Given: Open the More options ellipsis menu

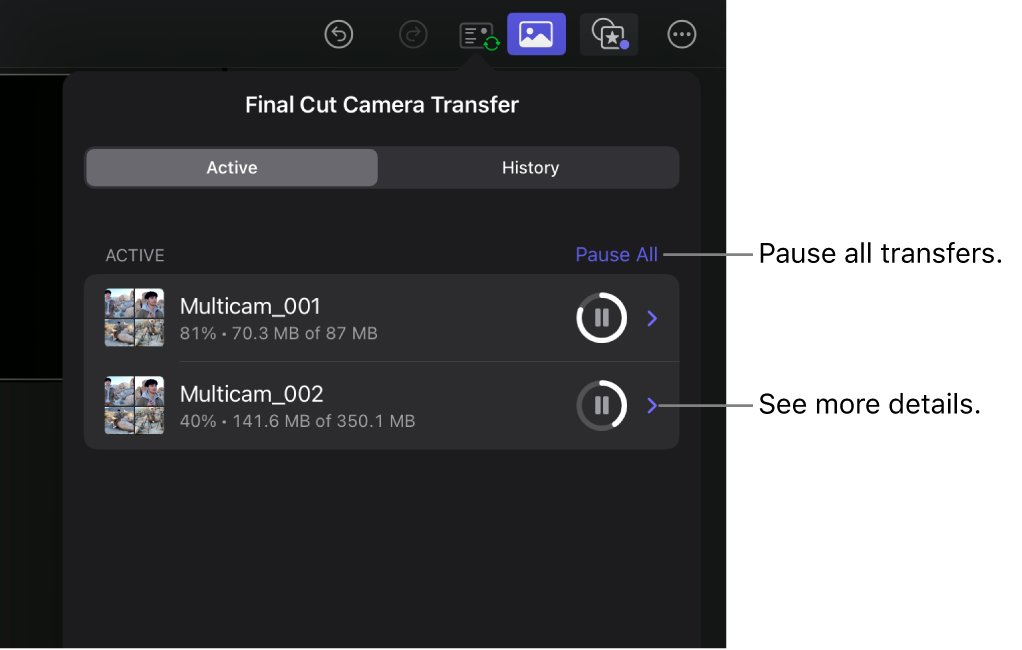Looking at the screenshot, I should pos(681,34).
